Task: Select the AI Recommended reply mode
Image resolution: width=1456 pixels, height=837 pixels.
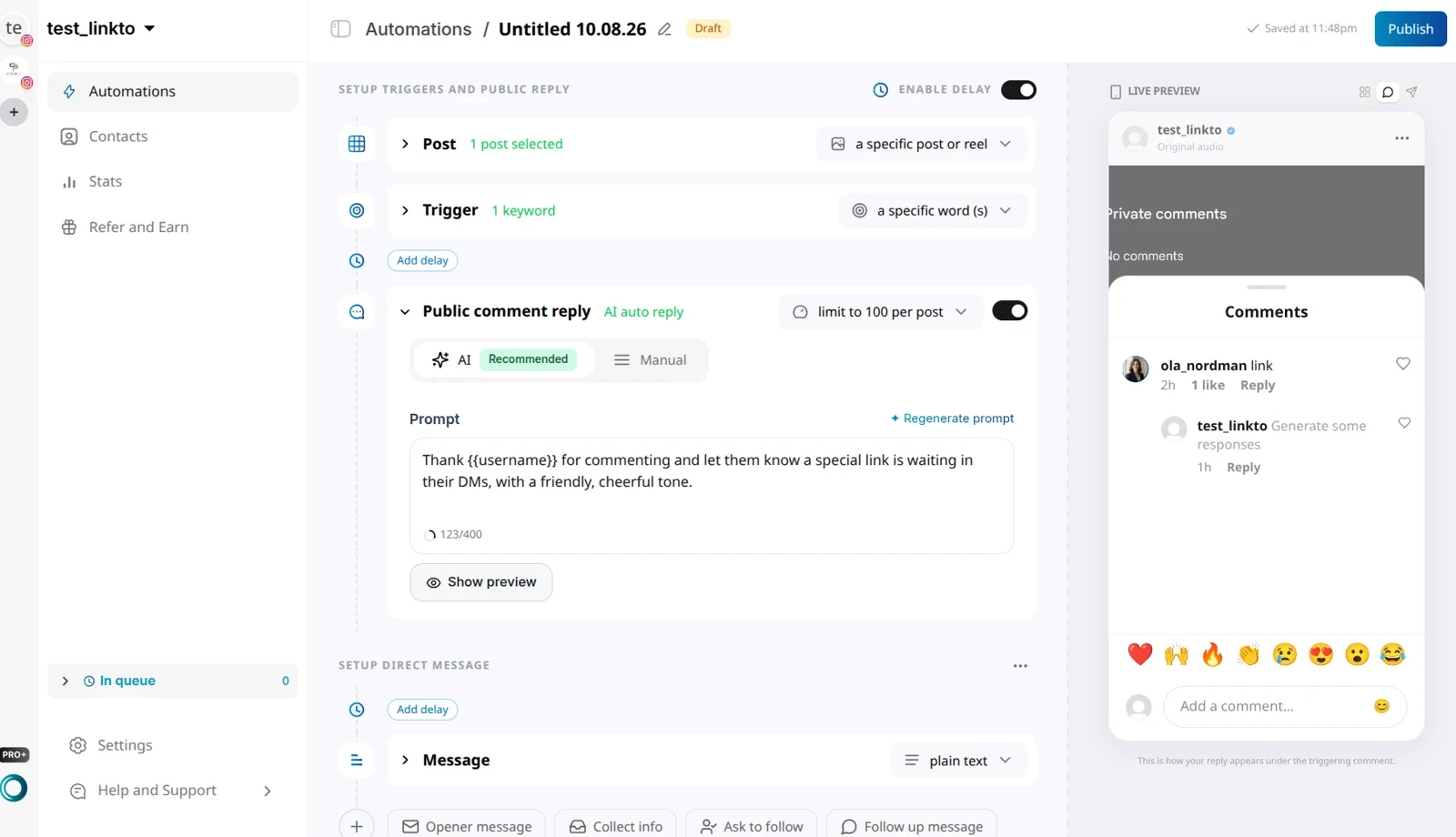Action: (x=502, y=359)
